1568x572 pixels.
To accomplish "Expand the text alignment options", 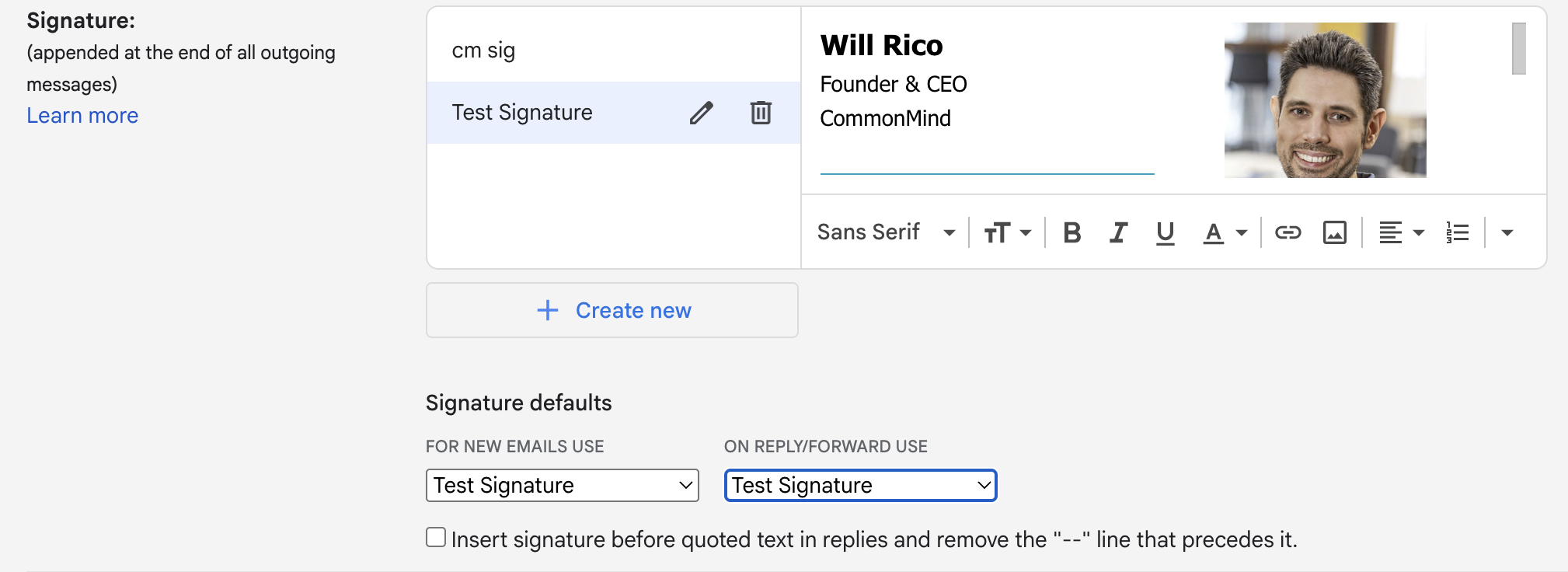I will point(1401,232).
